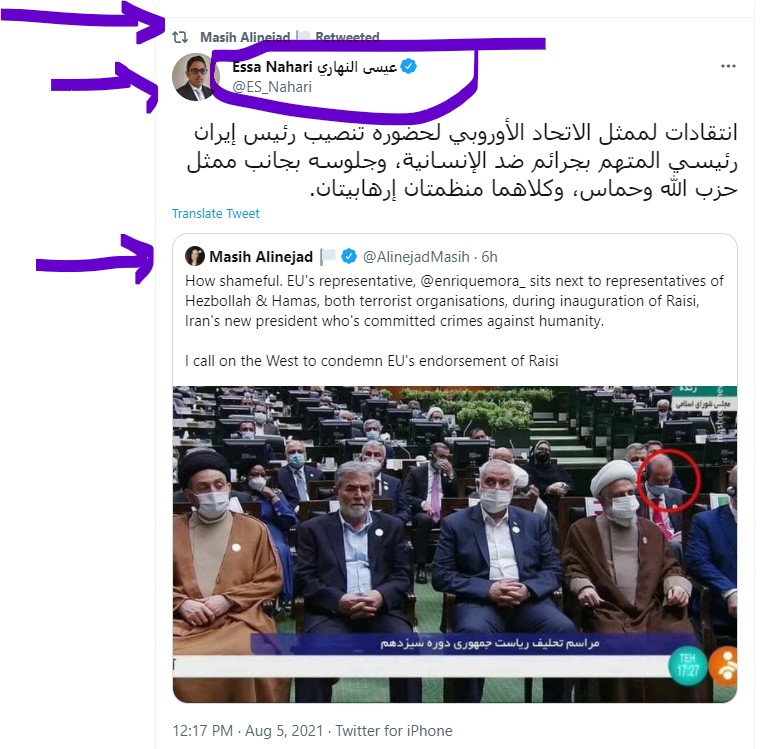The image size is (784, 749).
Task: Click Essa Nahari's blue verified badge
Action: (x=408, y=66)
